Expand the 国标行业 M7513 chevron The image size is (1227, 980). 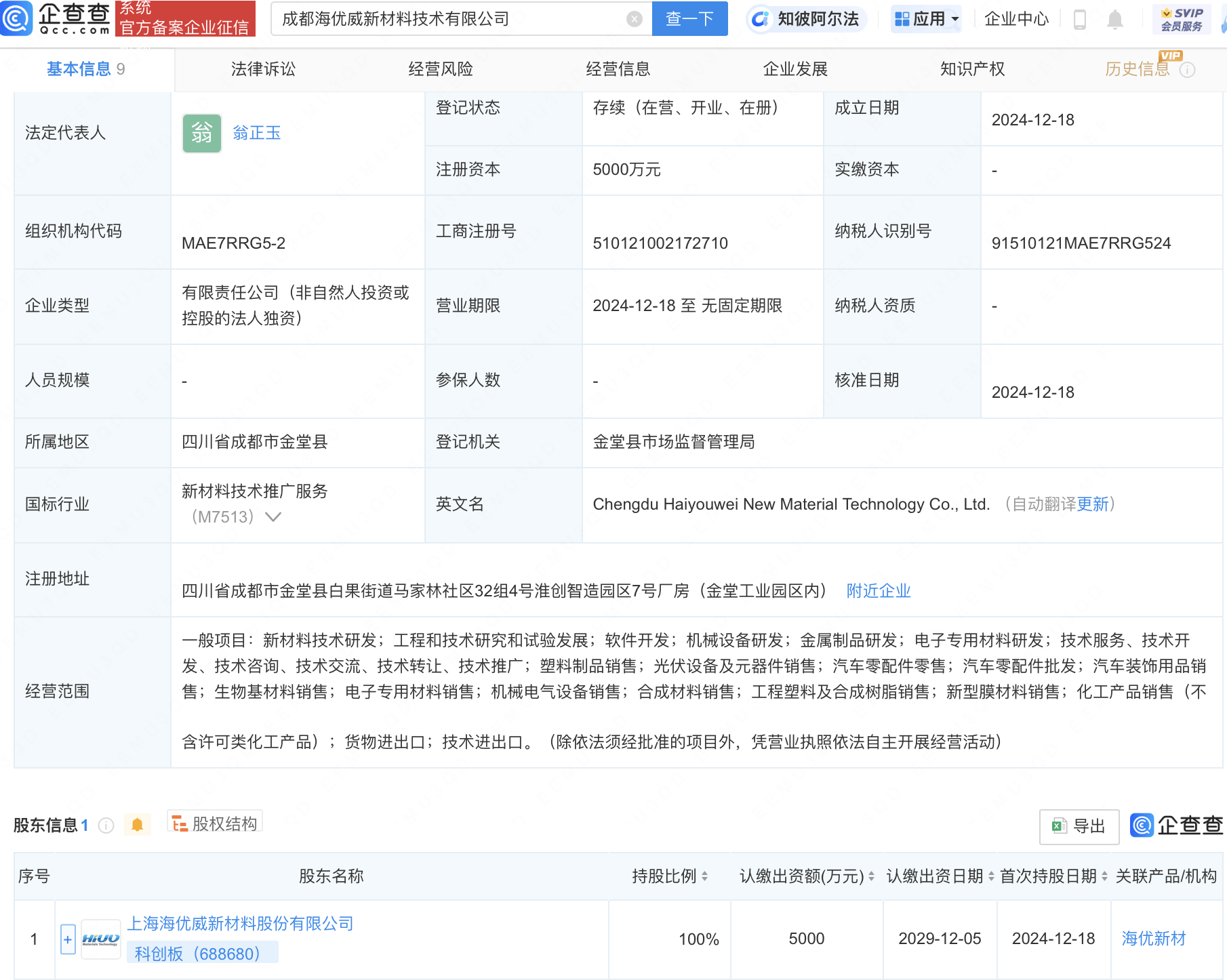pyautogui.click(x=273, y=516)
